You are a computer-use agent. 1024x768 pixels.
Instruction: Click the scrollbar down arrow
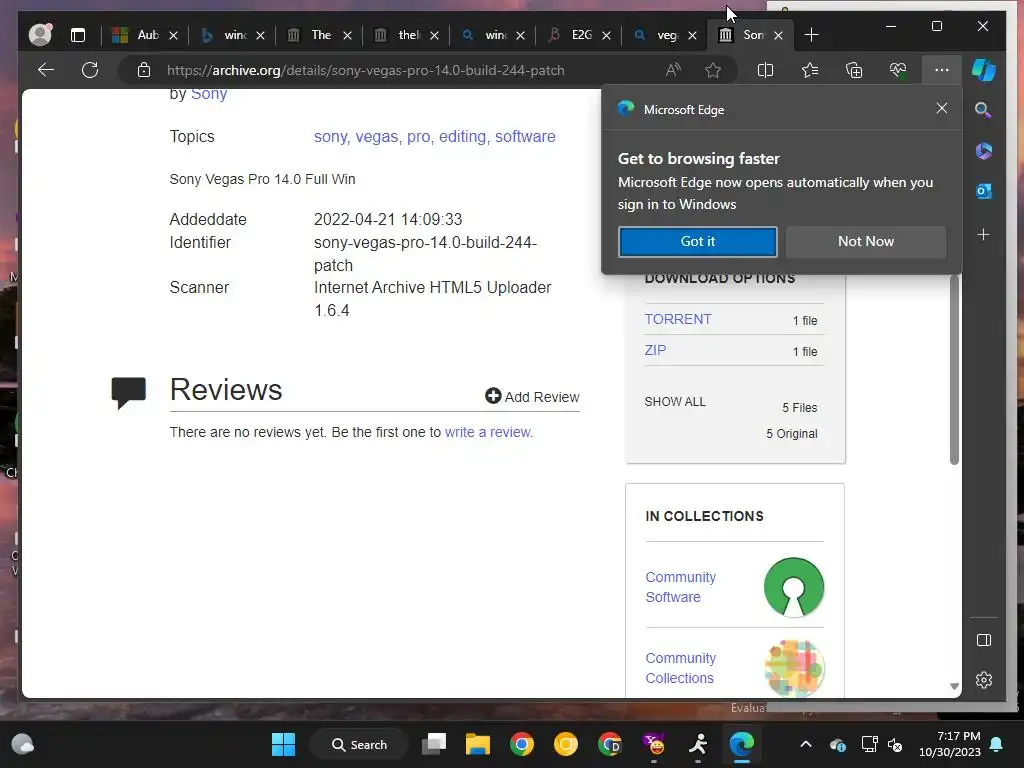pyautogui.click(x=954, y=686)
